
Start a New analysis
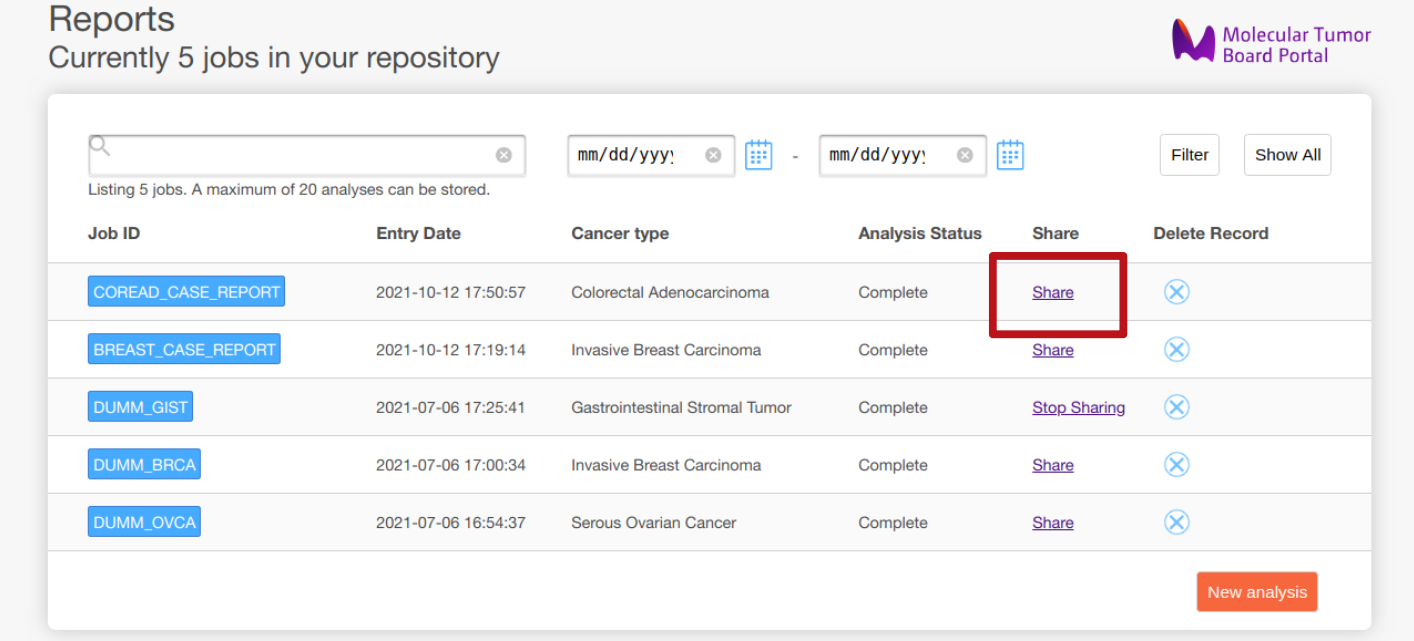(x=1256, y=592)
